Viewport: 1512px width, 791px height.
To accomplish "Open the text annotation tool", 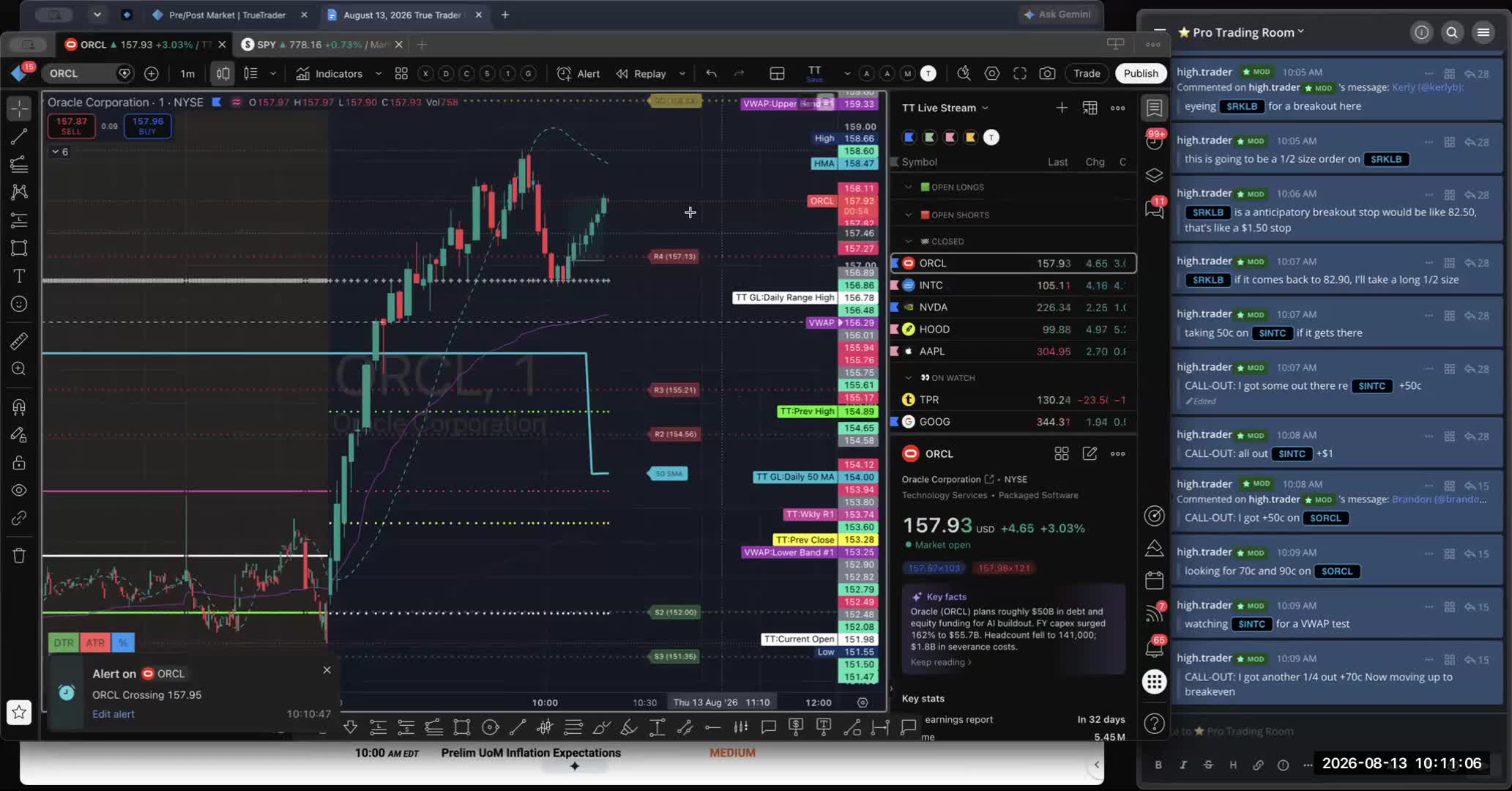I will pos(19,276).
